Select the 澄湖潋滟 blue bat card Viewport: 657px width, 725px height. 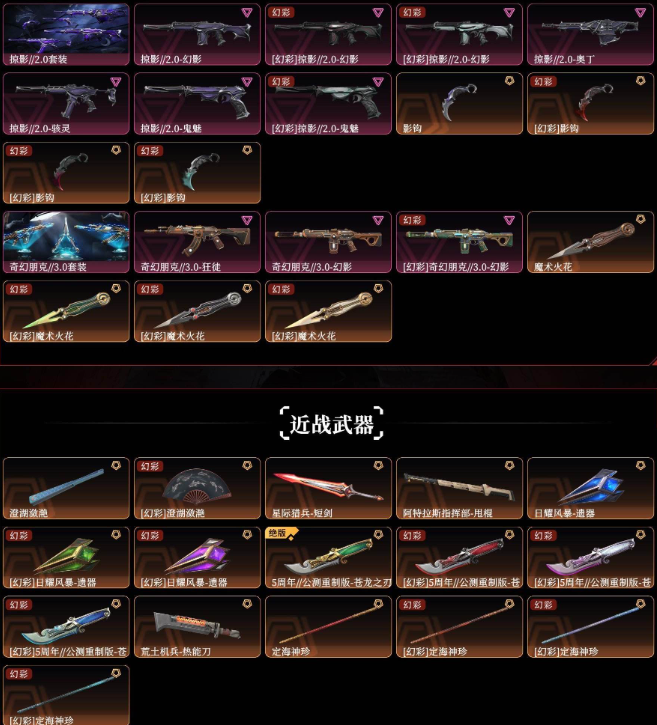pos(66,488)
